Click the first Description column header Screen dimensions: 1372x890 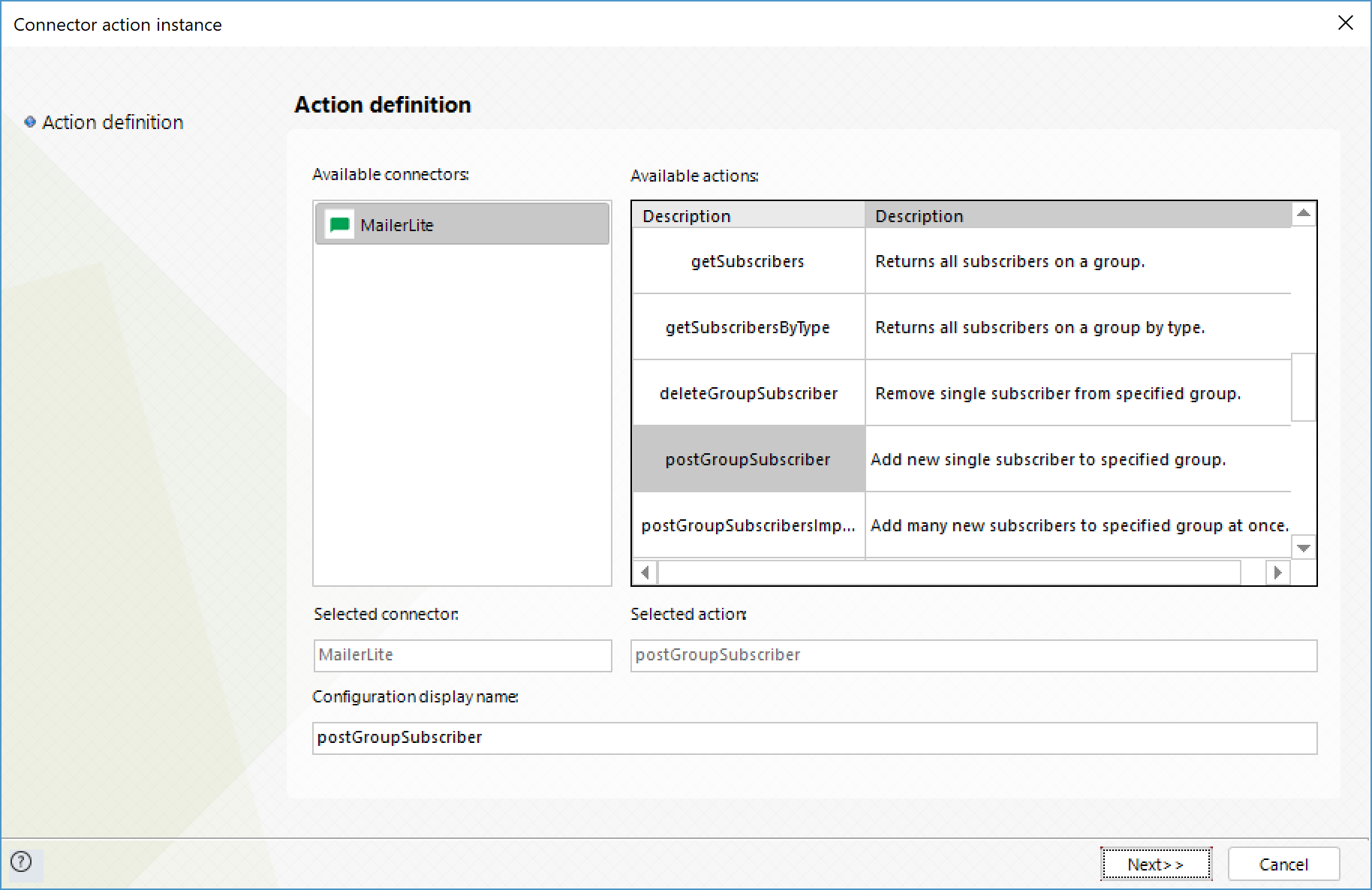pyautogui.click(x=748, y=215)
